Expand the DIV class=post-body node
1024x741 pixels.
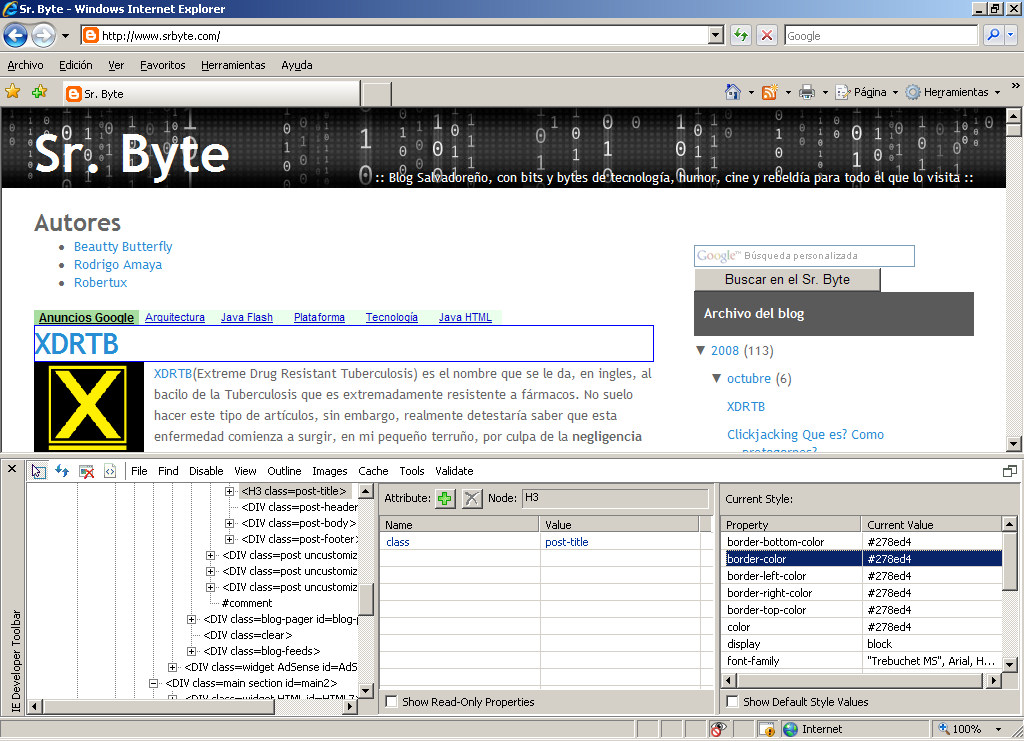point(229,523)
